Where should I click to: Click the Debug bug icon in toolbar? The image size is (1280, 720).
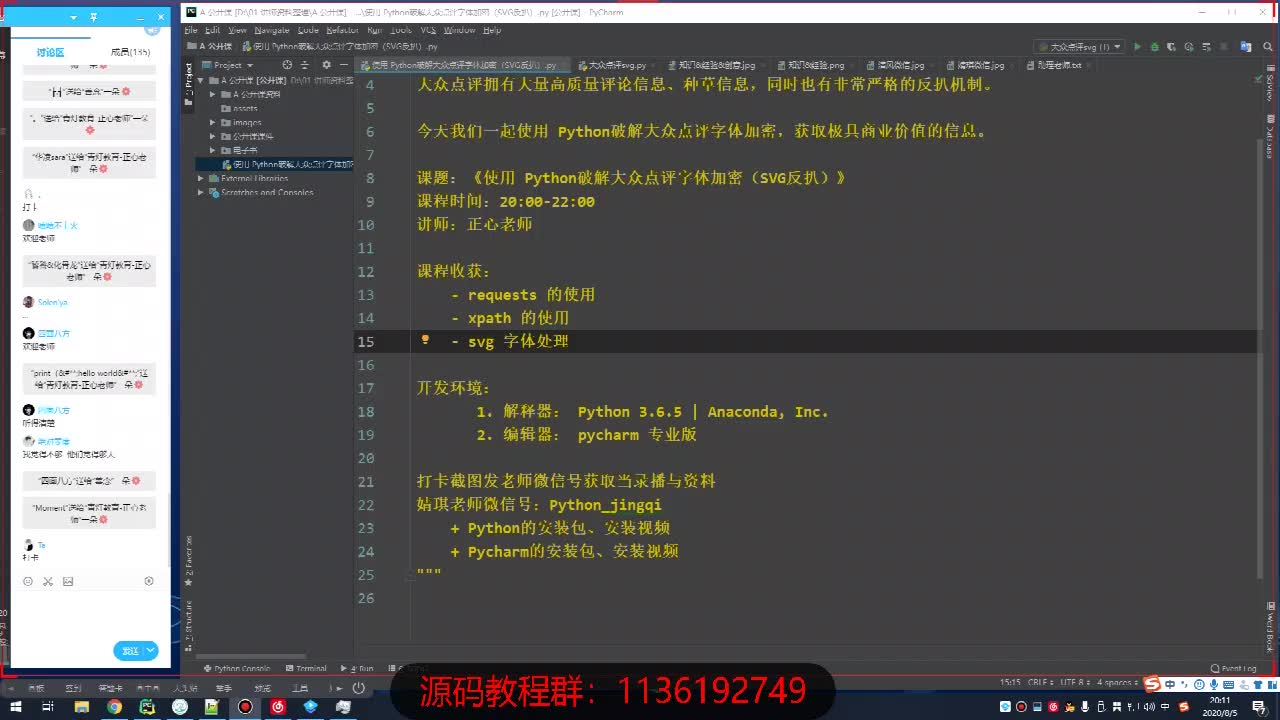coord(1154,47)
